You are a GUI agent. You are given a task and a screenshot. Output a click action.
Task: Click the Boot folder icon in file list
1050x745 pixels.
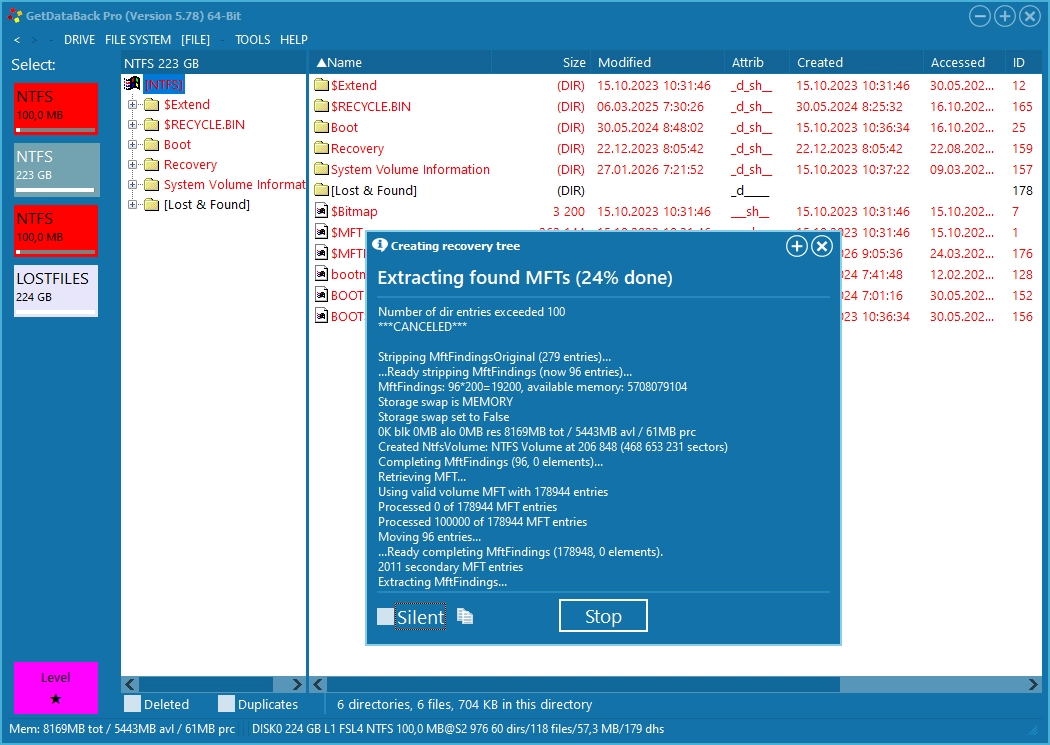321,127
